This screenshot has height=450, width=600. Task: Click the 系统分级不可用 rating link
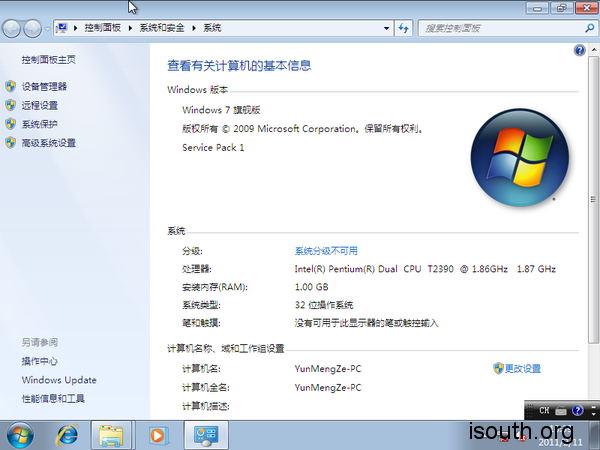tap(326, 251)
